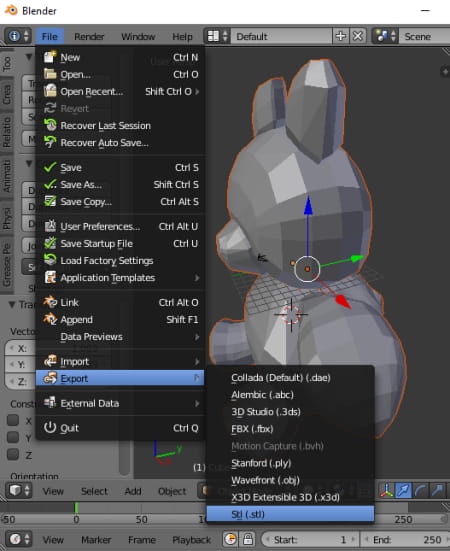Click the Recover Last Session icon

click(50, 125)
